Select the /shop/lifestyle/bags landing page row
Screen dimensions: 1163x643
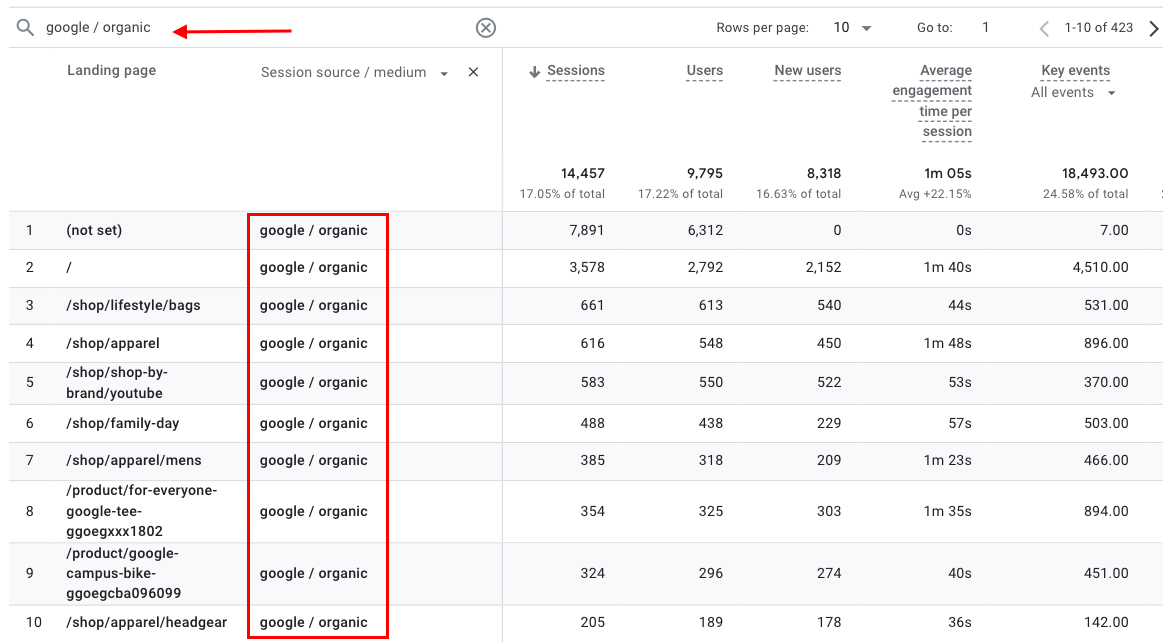(133, 305)
